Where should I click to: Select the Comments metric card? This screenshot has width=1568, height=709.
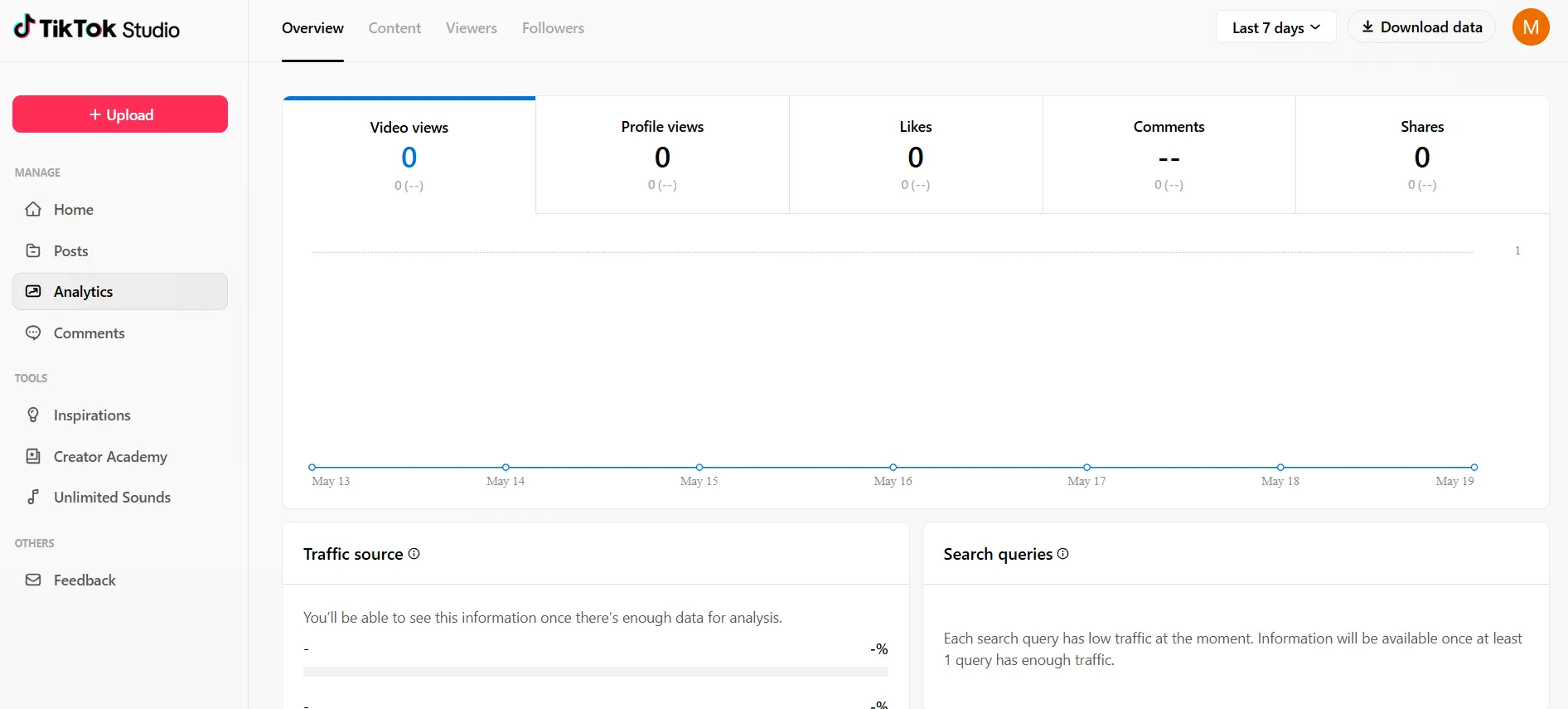click(x=1169, y=155)
